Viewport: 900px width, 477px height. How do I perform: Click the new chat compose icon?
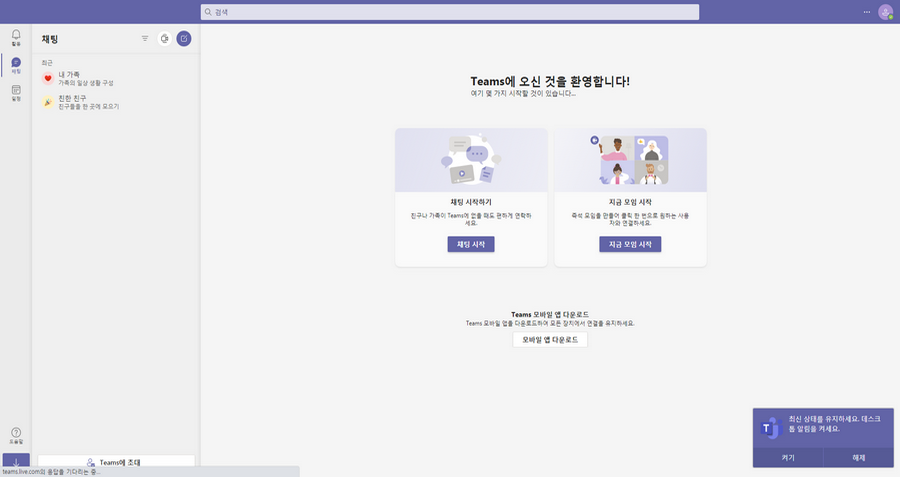coord(184,38)
